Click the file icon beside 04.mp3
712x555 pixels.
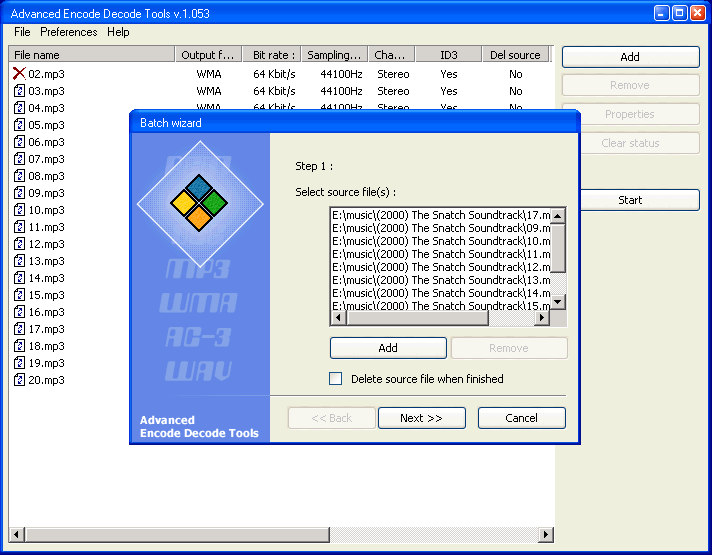19,108
